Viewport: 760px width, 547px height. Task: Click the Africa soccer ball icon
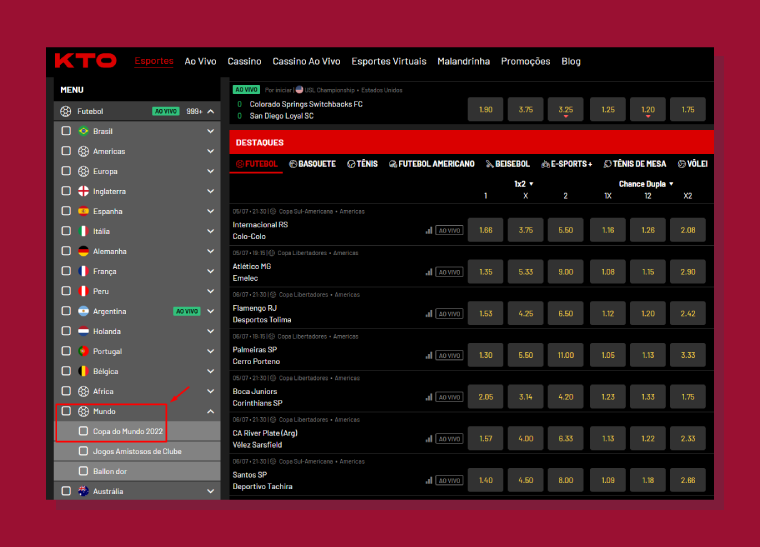(x=83, y=391)
